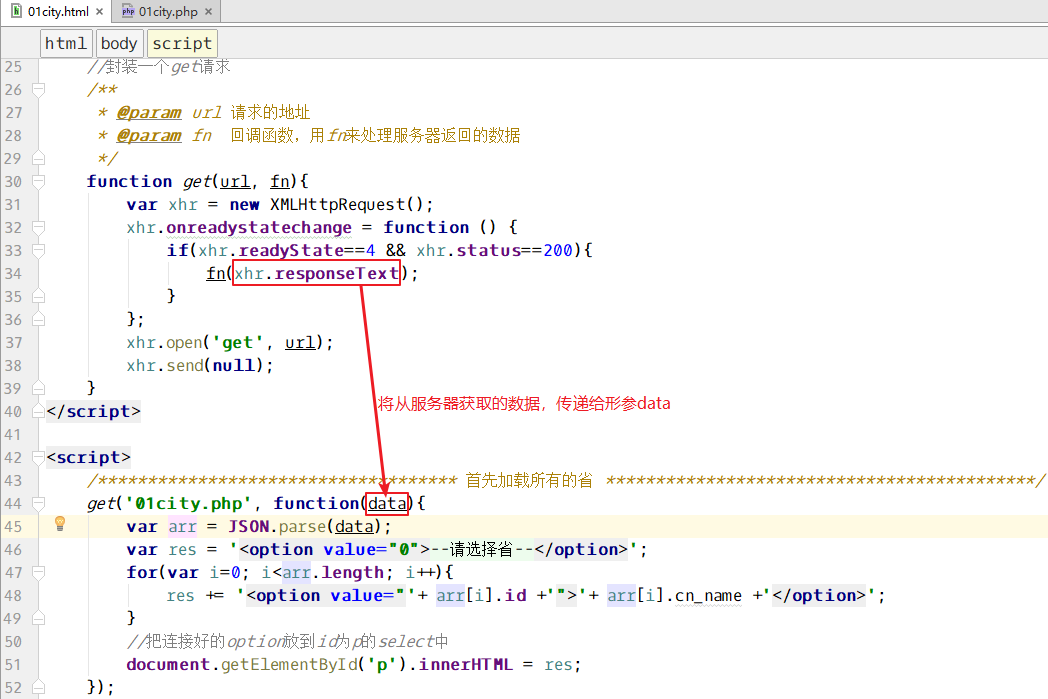Click the comment '请求的地址' on line 27
Viewport: 1048px width, 699px height.
(271, 112)
